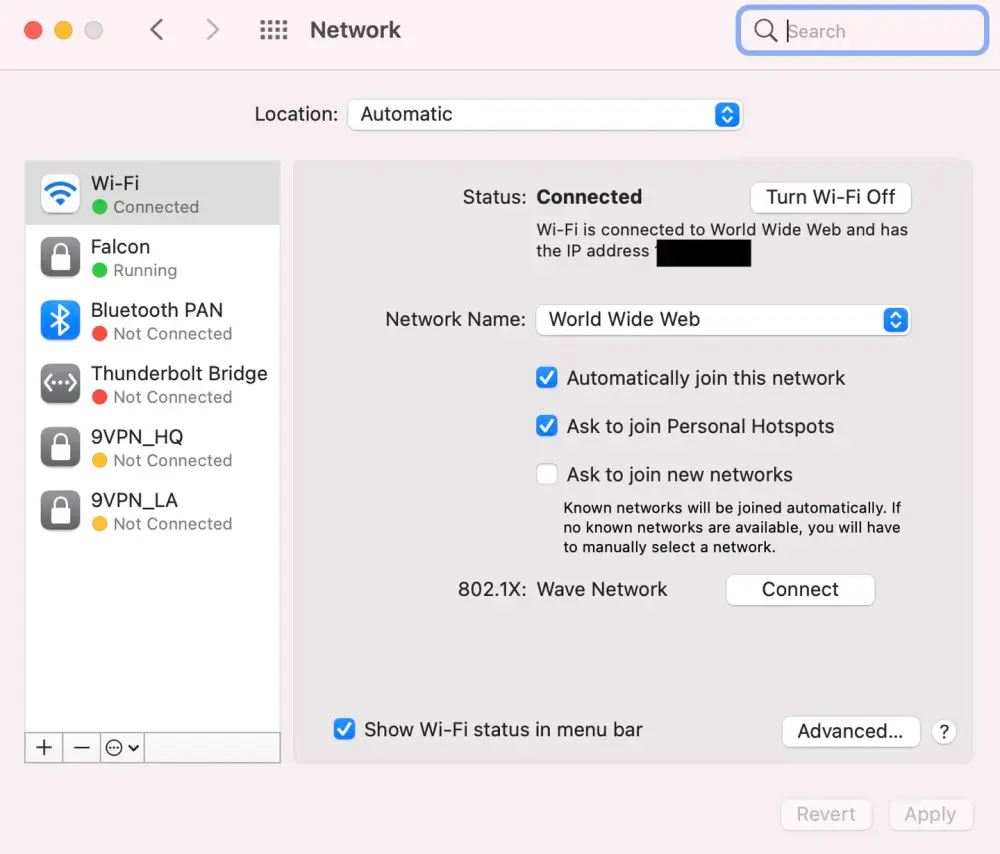
Task: Minimize the window with yellow button
Action: pos(63,30)
